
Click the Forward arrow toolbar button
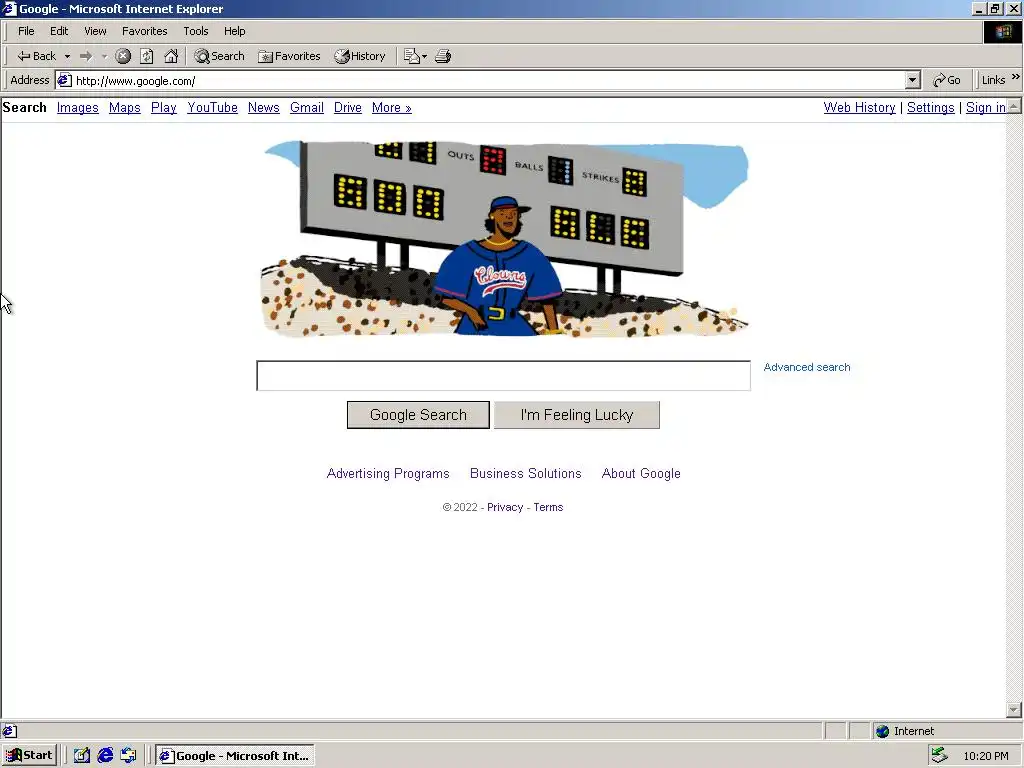click(86, 56)
